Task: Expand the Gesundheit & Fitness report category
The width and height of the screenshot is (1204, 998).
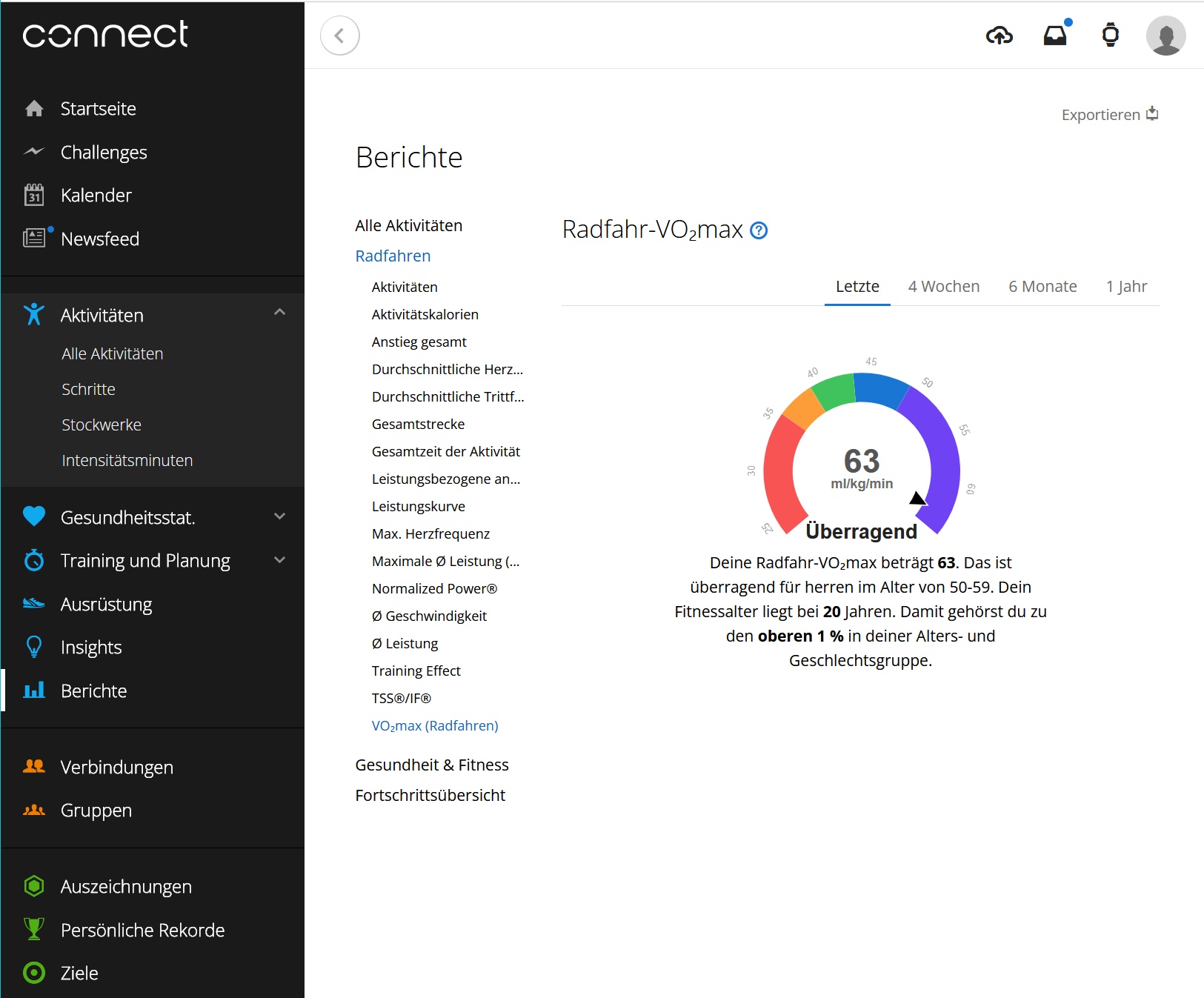Action: 432,765
